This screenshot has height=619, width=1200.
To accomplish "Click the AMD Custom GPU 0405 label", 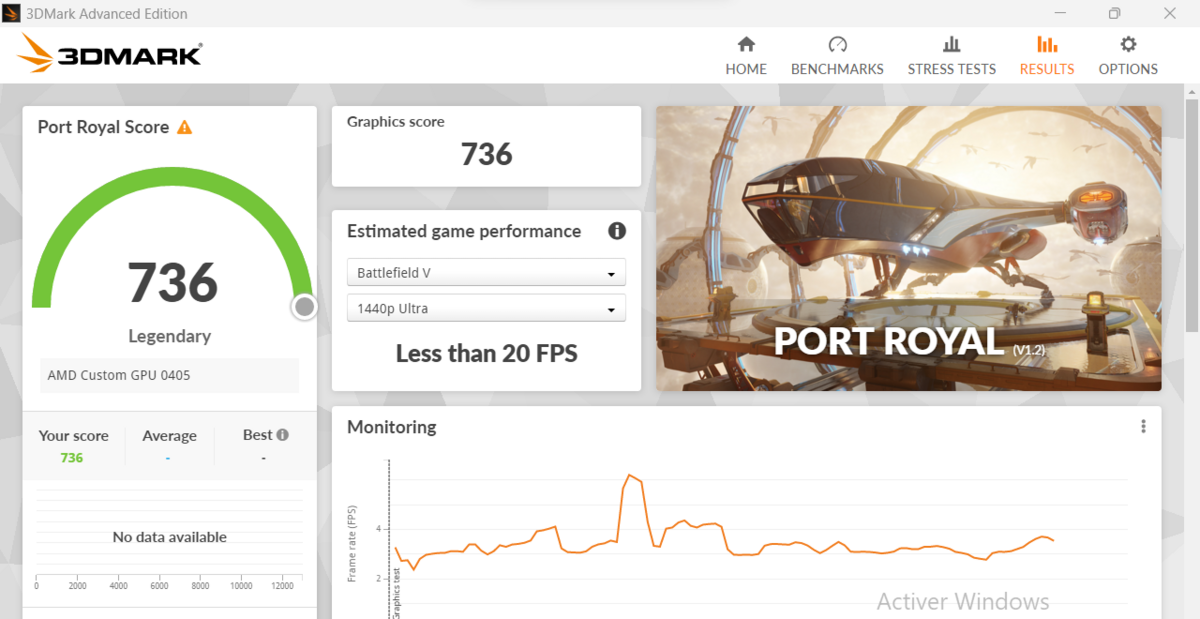I will pyautogui.click(x=119, y=375).
